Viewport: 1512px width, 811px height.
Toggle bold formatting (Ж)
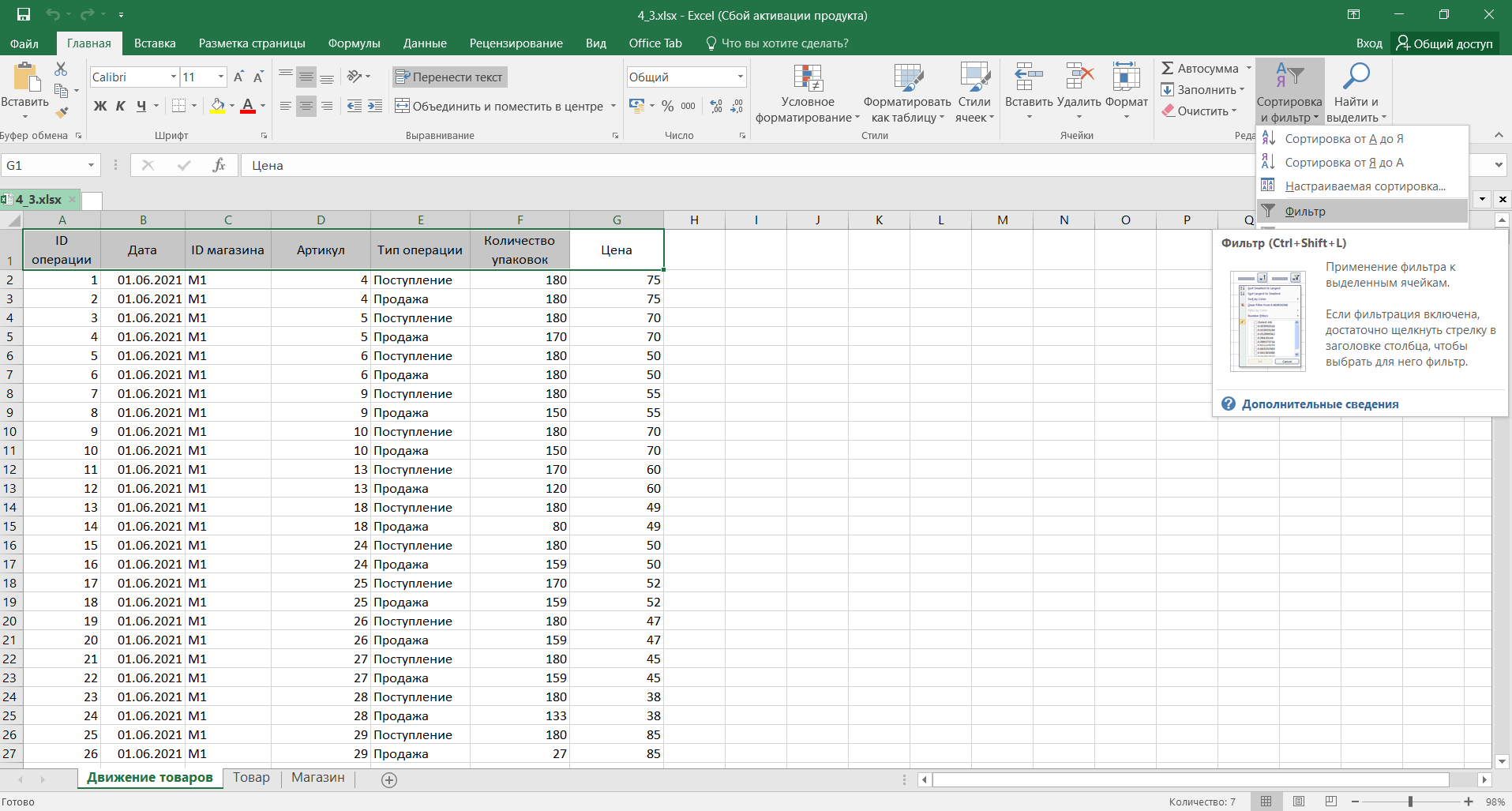[100, 106]
